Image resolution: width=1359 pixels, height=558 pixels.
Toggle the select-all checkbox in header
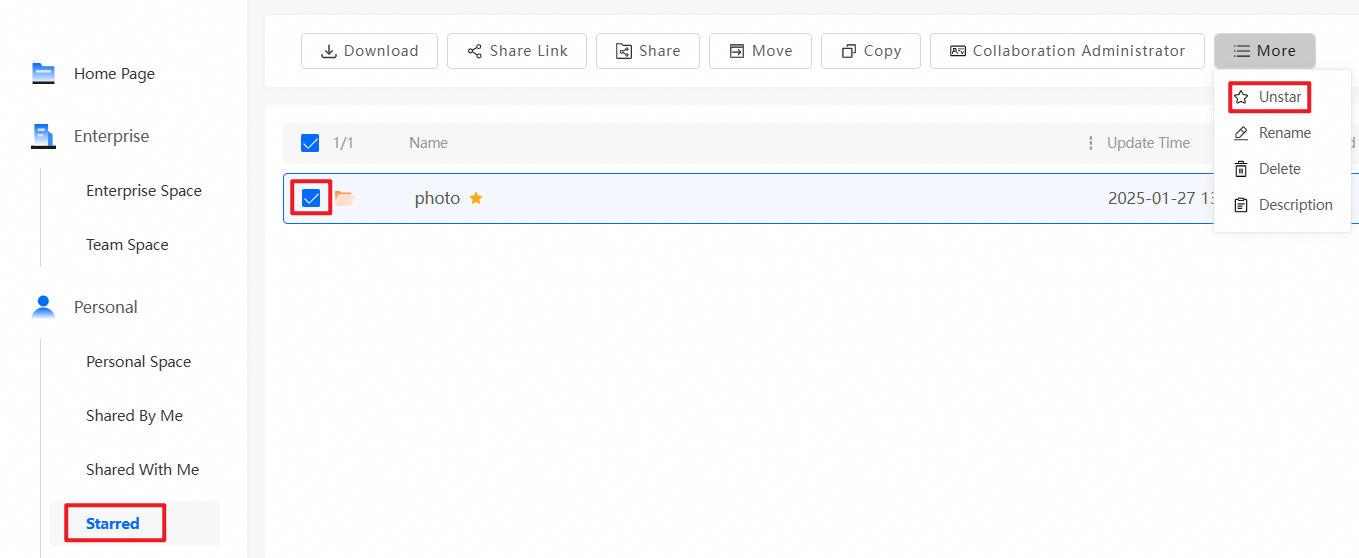tap(310, 143)
